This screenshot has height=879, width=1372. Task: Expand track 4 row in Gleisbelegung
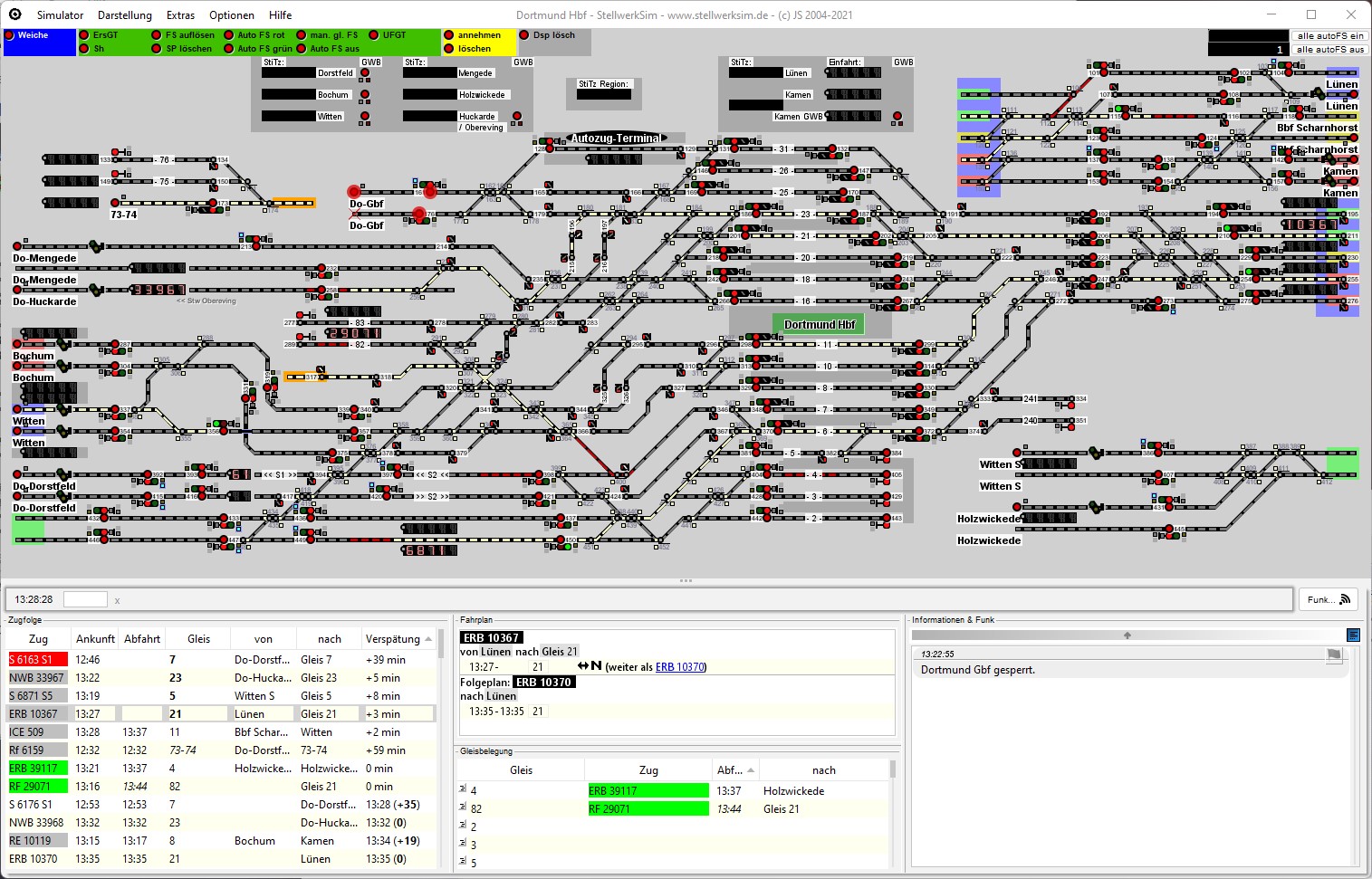463,790
